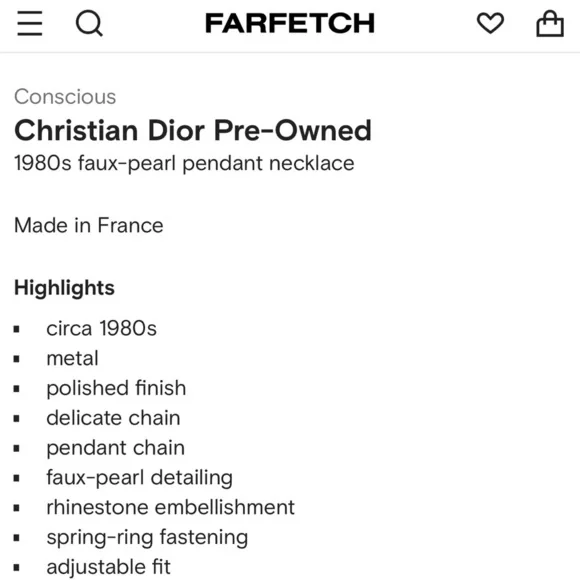Go to the Farfetch logo homepage
This screenshot has width=580, height=580.
click(x=290, y=23)
